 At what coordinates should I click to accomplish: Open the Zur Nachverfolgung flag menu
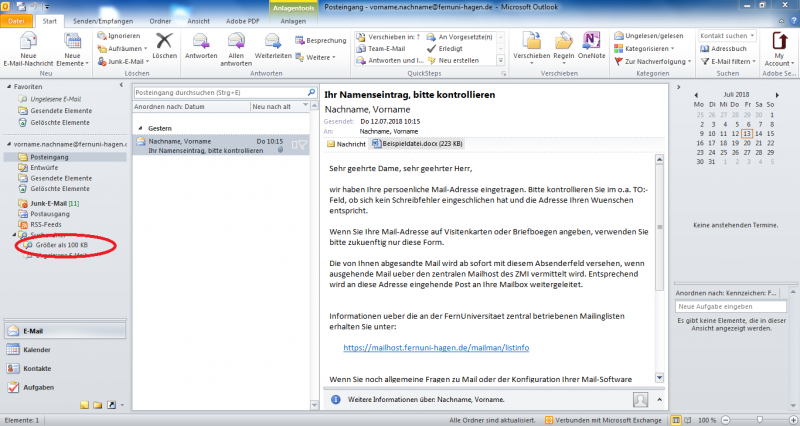tap(653, 61)
